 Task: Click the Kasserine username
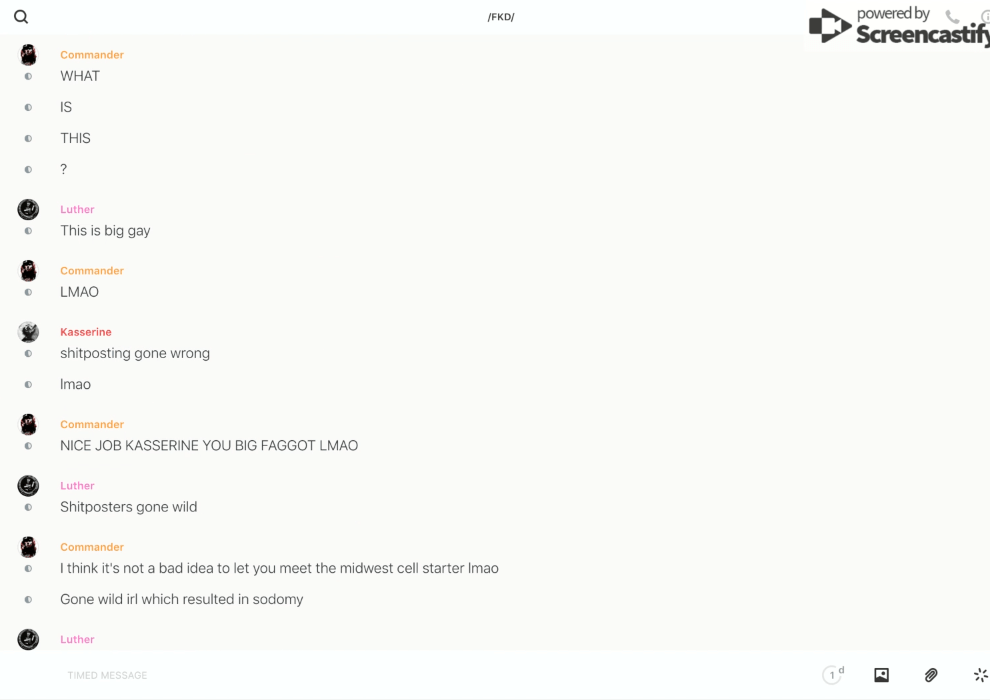point(86,332)
